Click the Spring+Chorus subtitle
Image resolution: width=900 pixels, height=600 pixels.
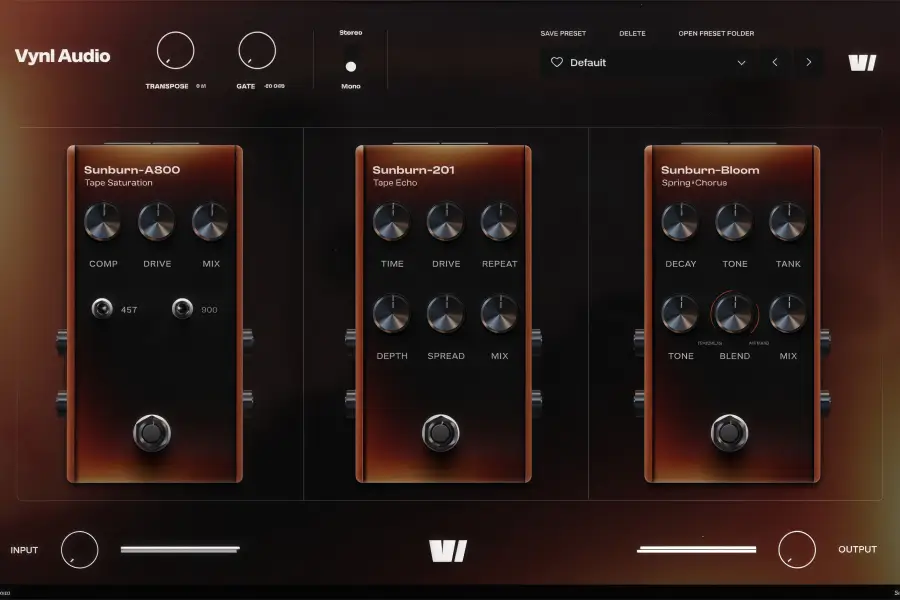click(x=694, y=183)
